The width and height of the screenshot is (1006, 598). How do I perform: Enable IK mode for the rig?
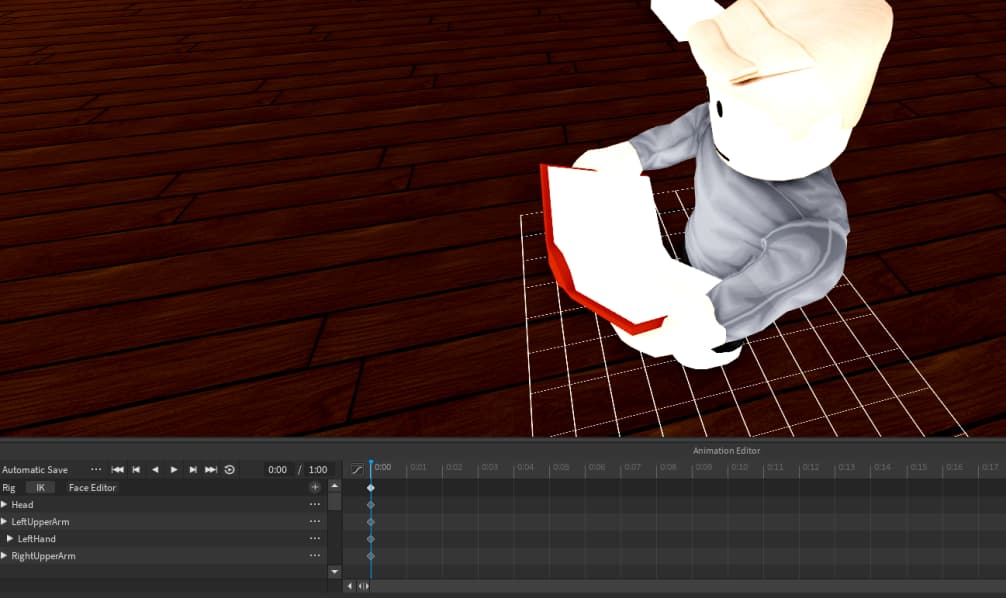[40, 487]
